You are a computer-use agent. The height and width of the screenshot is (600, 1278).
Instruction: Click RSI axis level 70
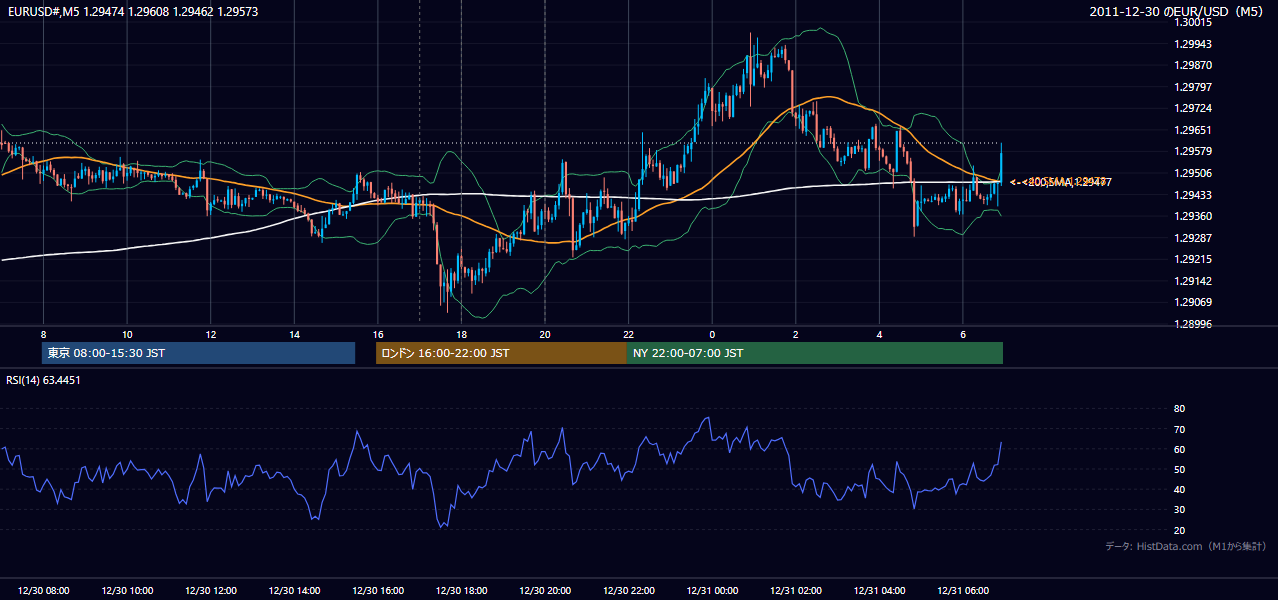click(1179, 429)
